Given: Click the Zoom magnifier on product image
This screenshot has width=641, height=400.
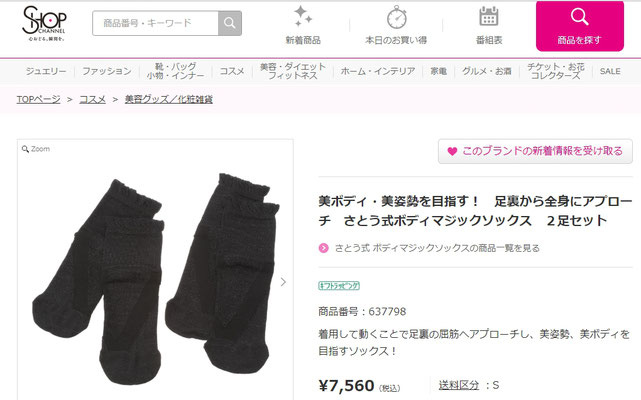Looking at the screenshot, I should point(36,149).
